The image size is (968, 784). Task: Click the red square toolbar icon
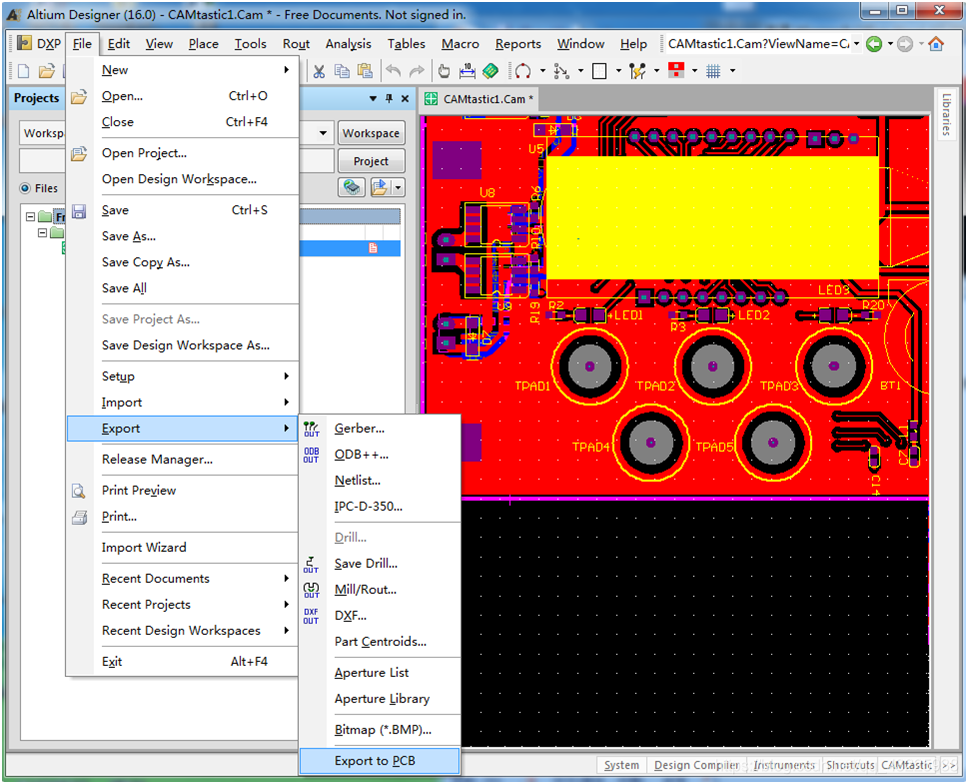(x=676, y=70)
